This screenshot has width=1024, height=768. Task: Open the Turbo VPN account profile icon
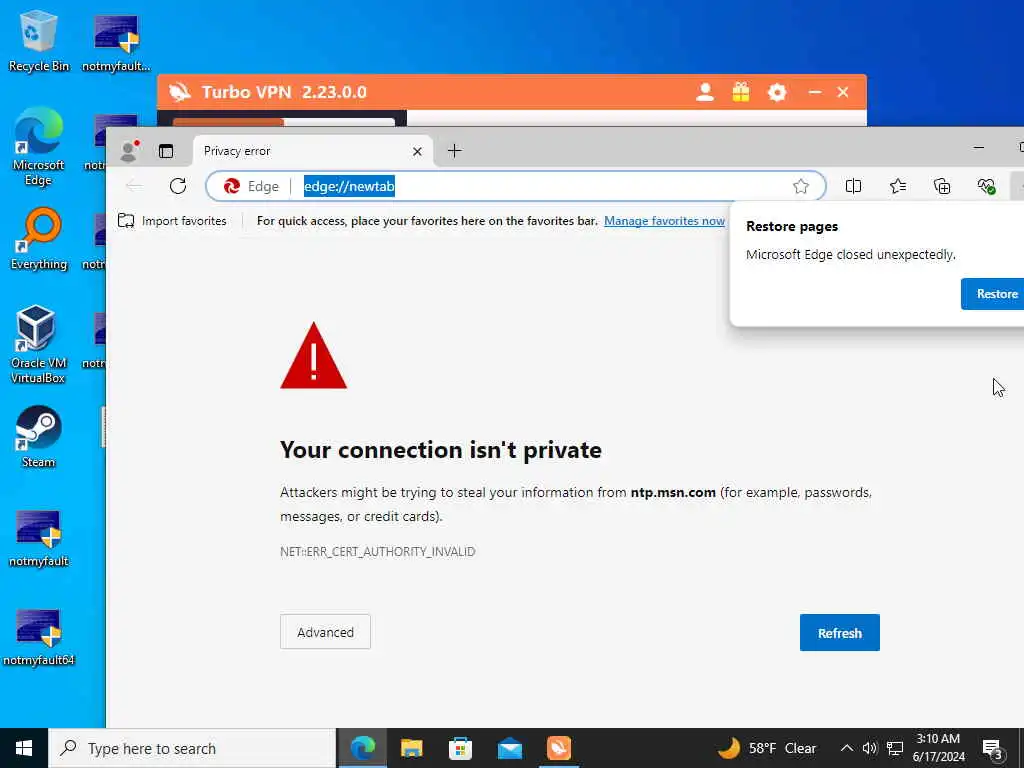705,92
